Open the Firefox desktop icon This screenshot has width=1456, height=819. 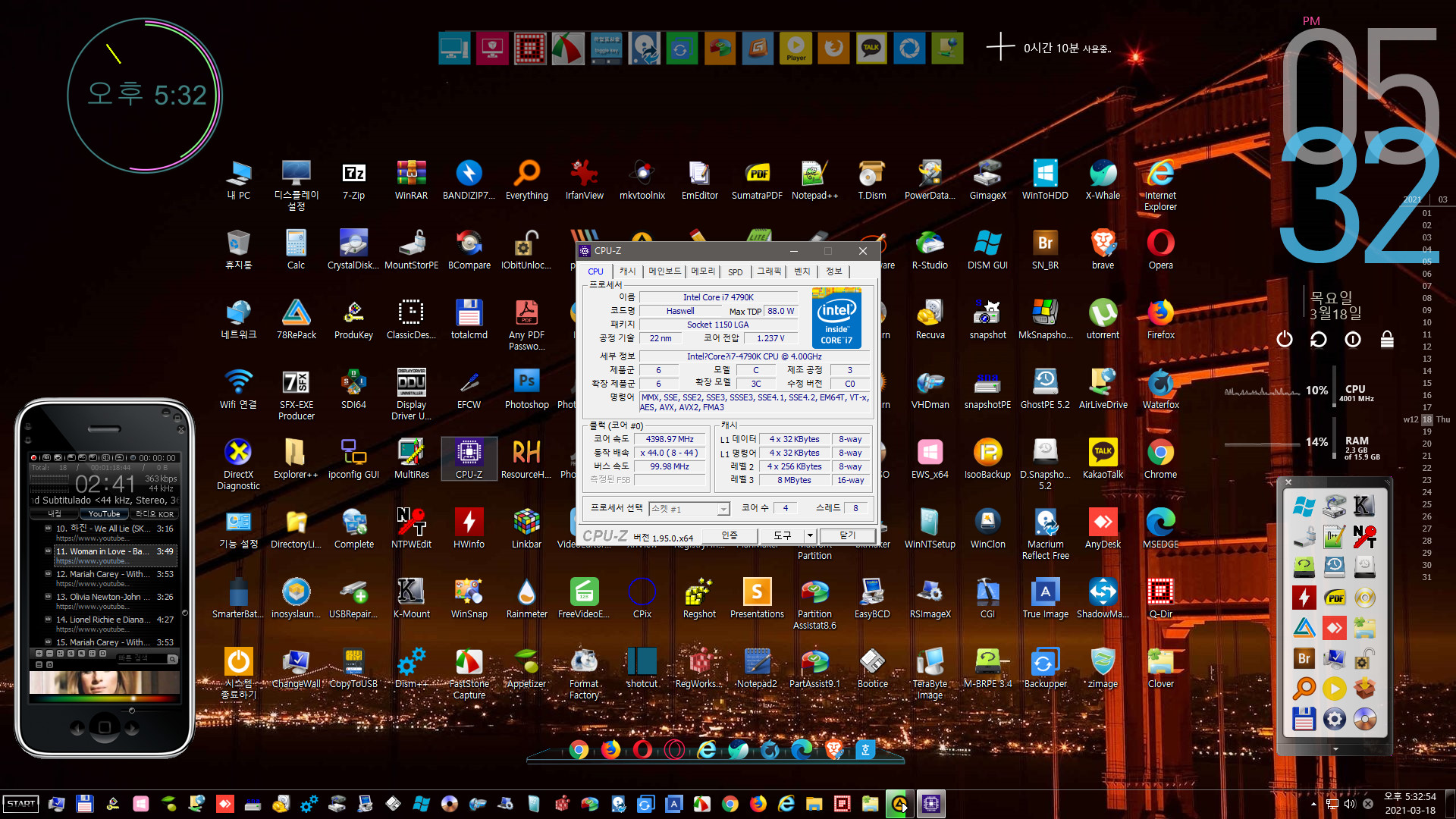[1160, 319]
